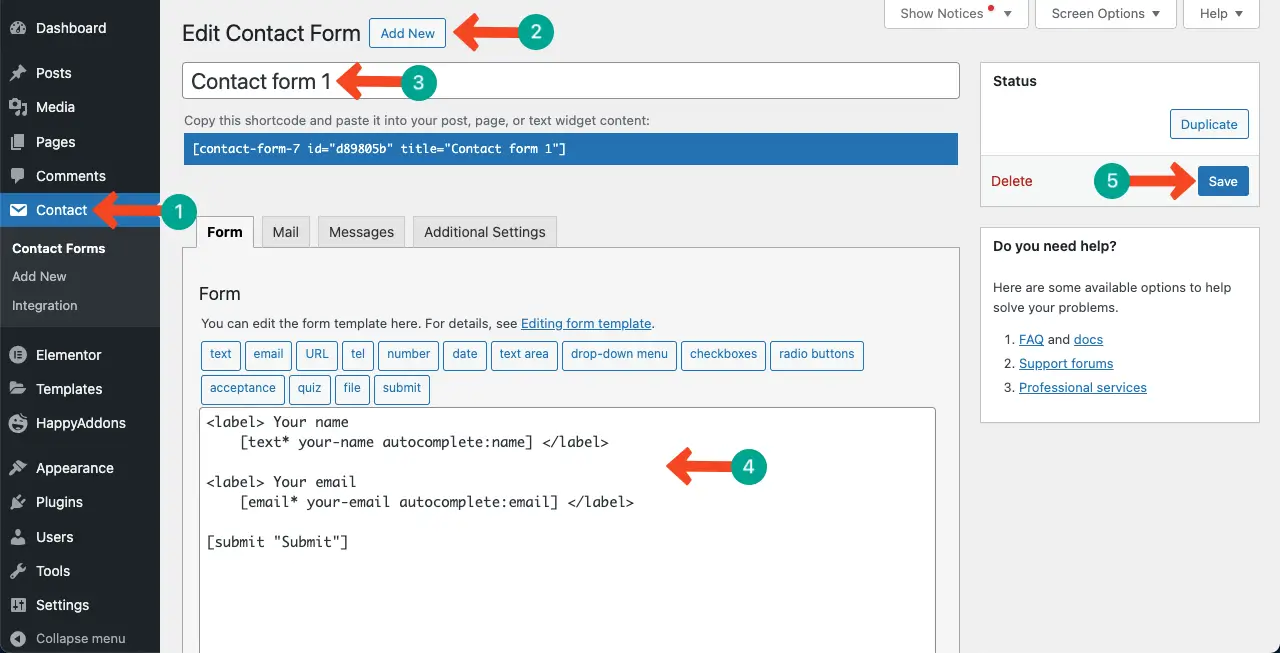Screen dimensions: 1280x653
Task: Switch to the Form tab
Action: tap(225, 231)
